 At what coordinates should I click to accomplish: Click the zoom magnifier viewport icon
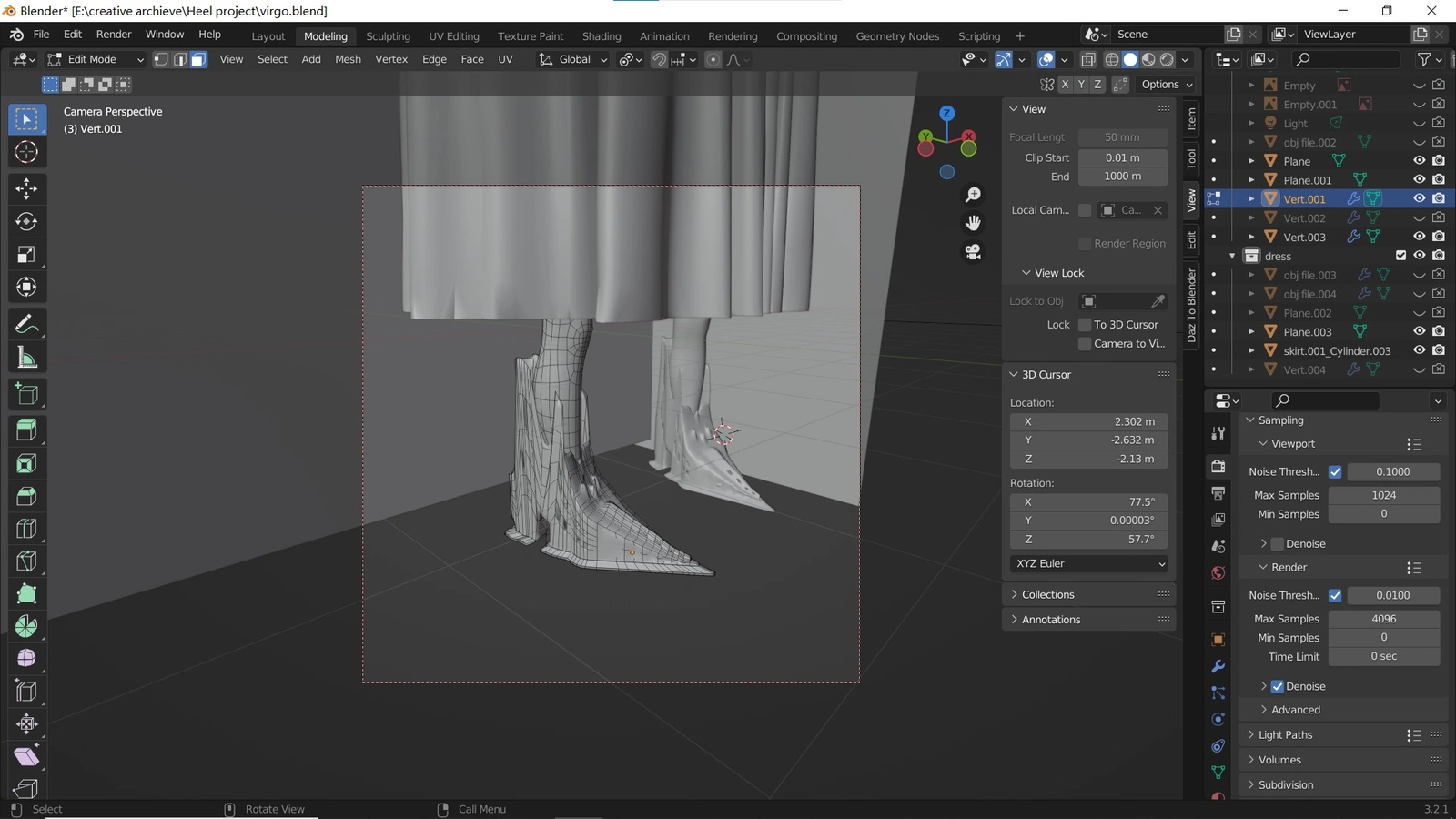(973, 195)
